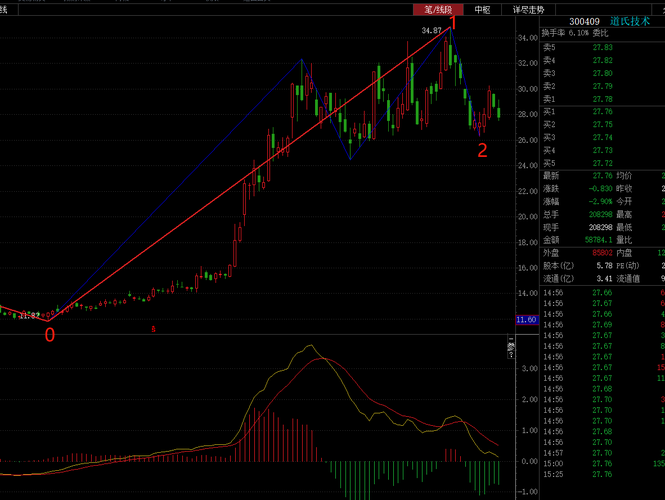Select the 买3 row at 27.74
The width and height of the screenshot is (665, 500).
[602, 137]
